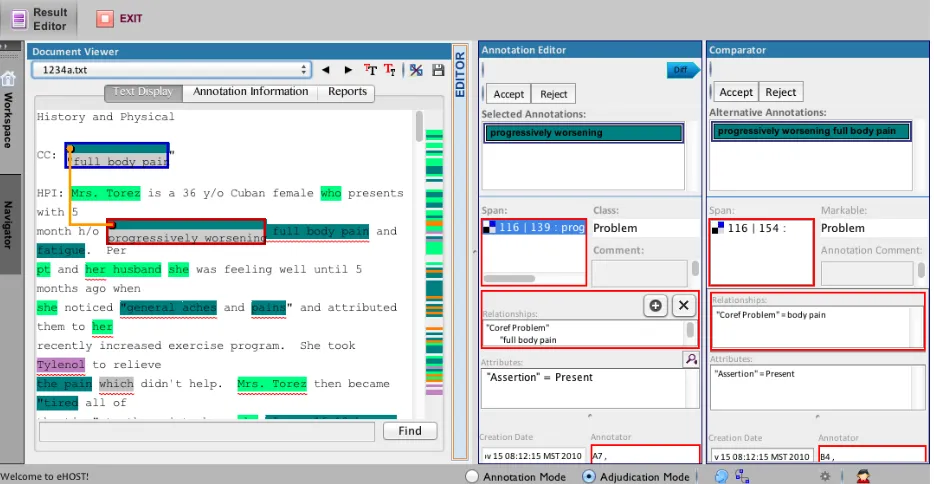This screenshot has height=484, width=934.
Task: Toggle the crossed-out annotation display icon
Action: [416, 70]
